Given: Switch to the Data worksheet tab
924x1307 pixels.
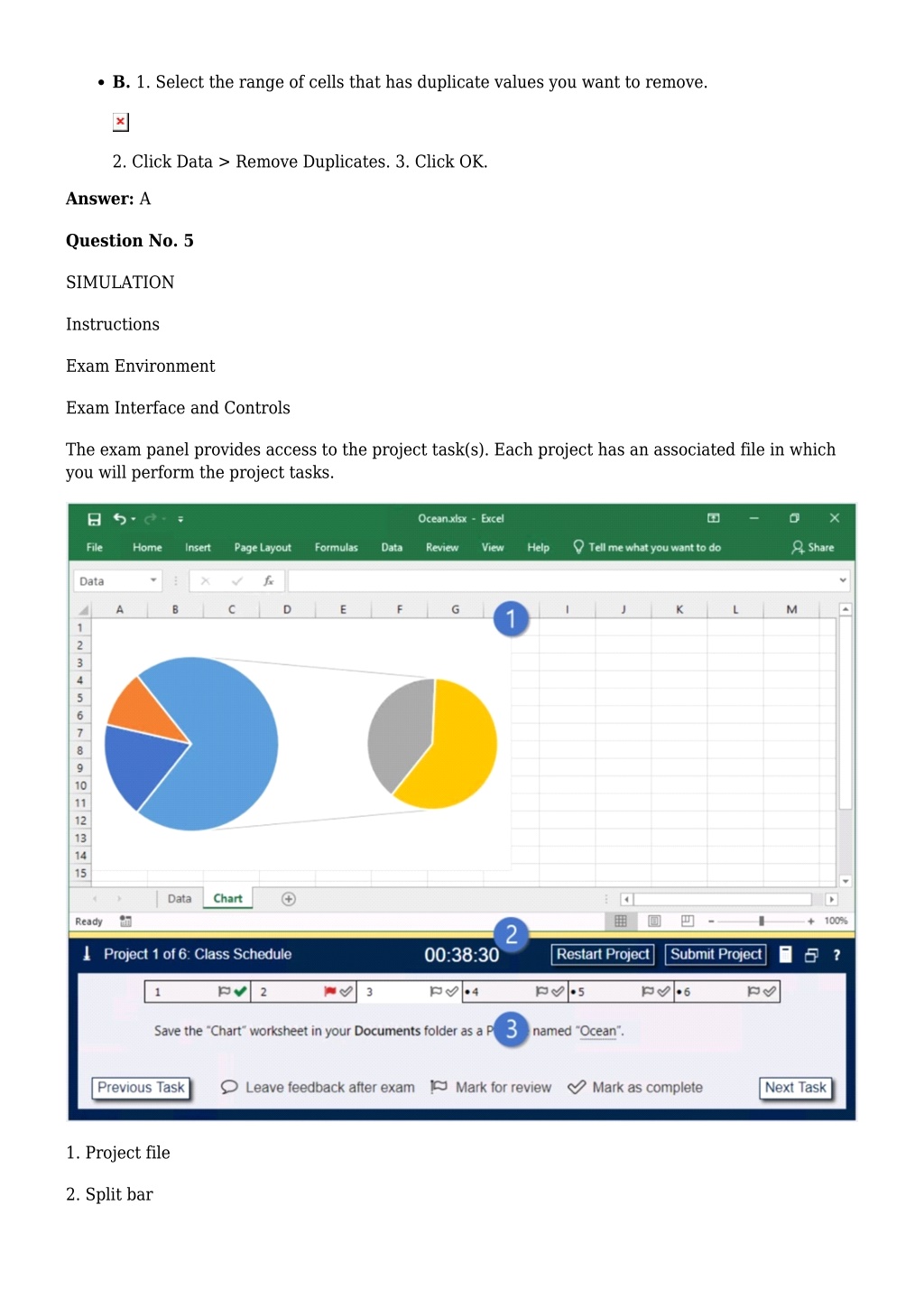Looking at the screenshot, I should pyautogui.click(x=180, y=898).
